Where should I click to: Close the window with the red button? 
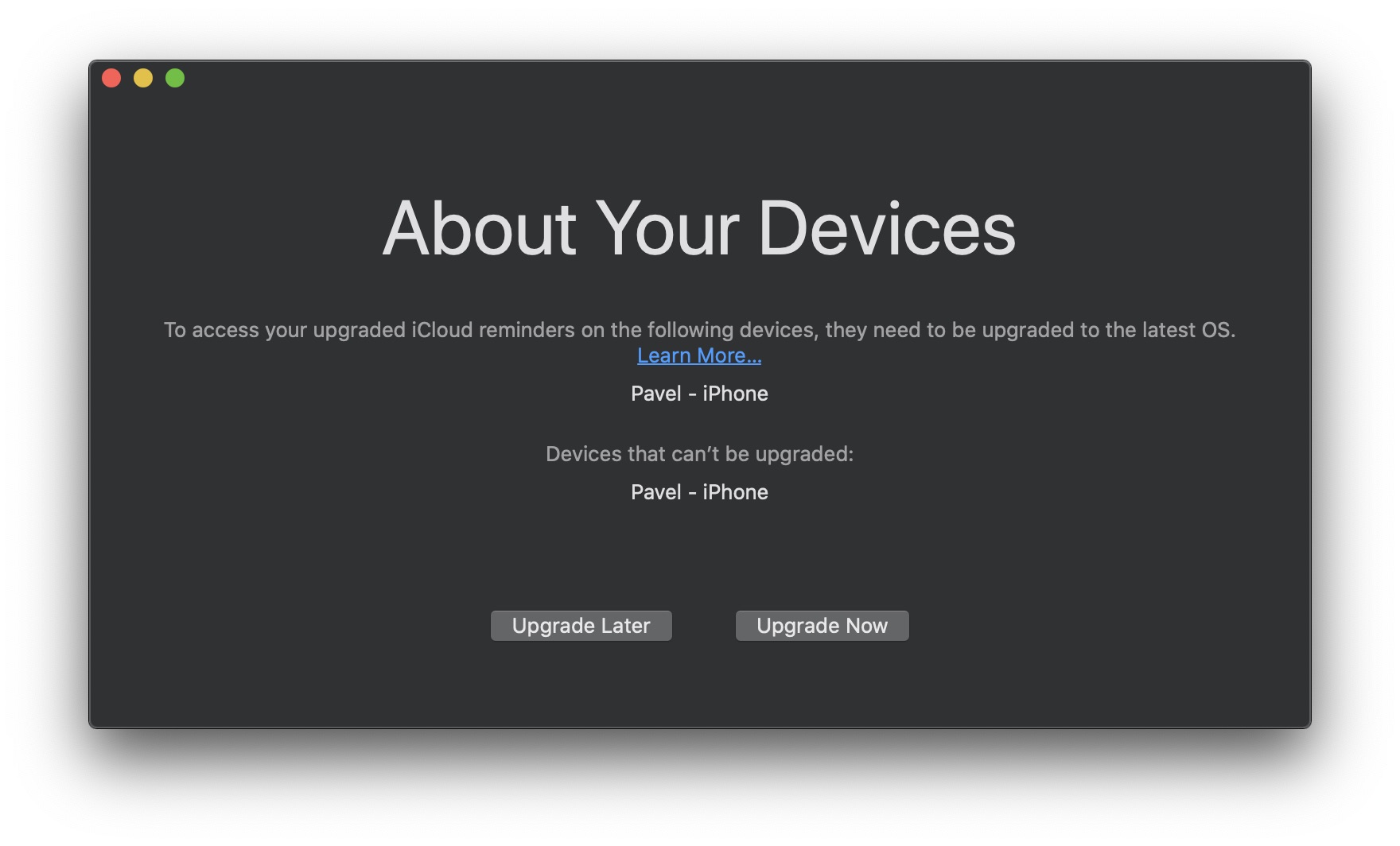(111, 78)
